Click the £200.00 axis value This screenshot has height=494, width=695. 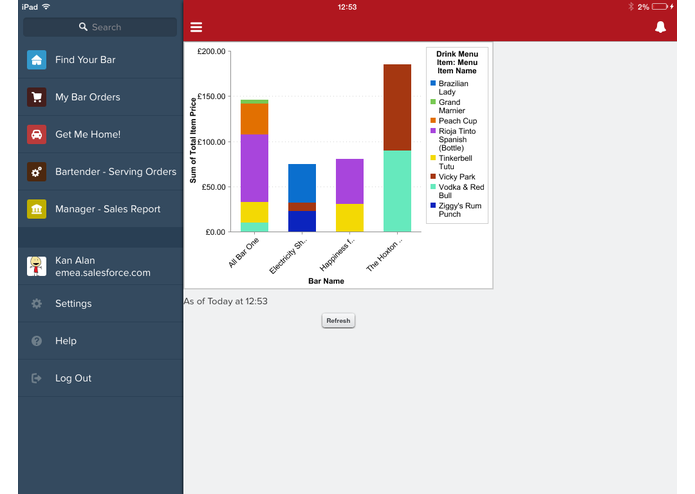pyautogui.click(x=211, y=51)
